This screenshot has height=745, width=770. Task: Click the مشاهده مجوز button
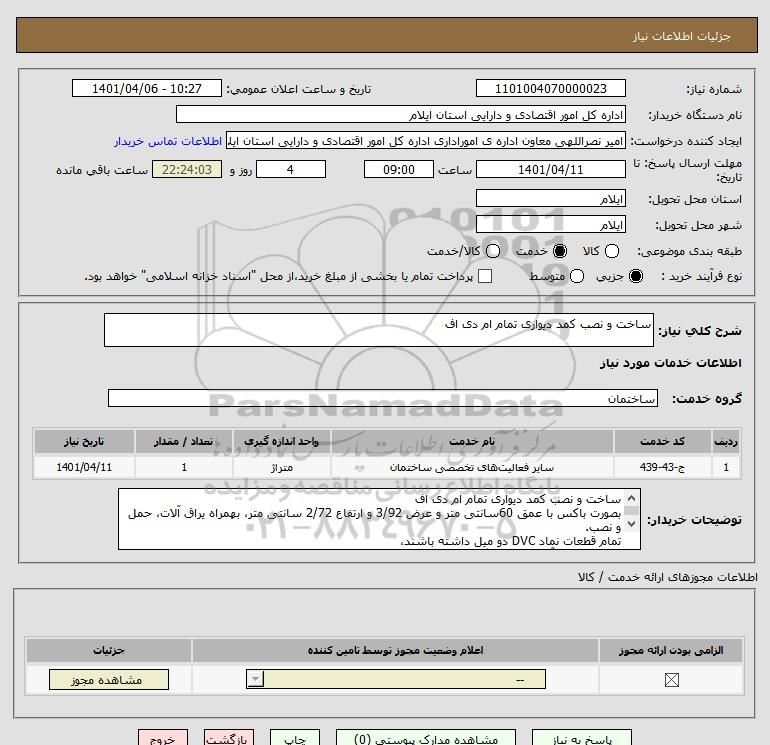[x=109, y=680]
